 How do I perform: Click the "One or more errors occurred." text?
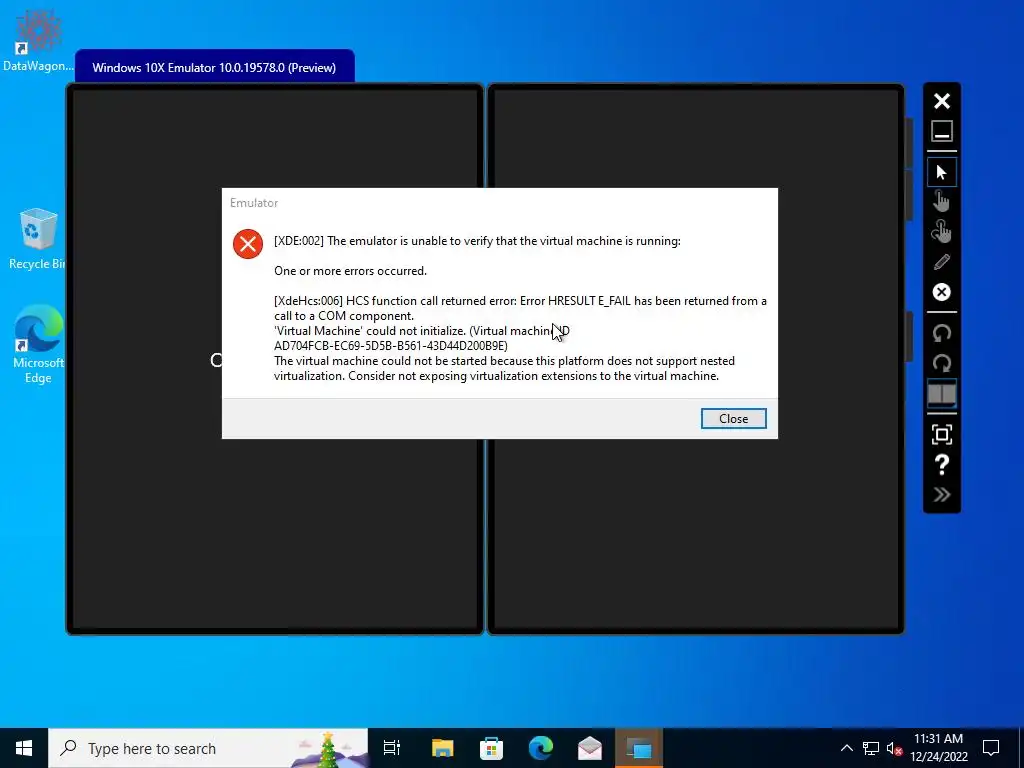click(x=350, y=271)
